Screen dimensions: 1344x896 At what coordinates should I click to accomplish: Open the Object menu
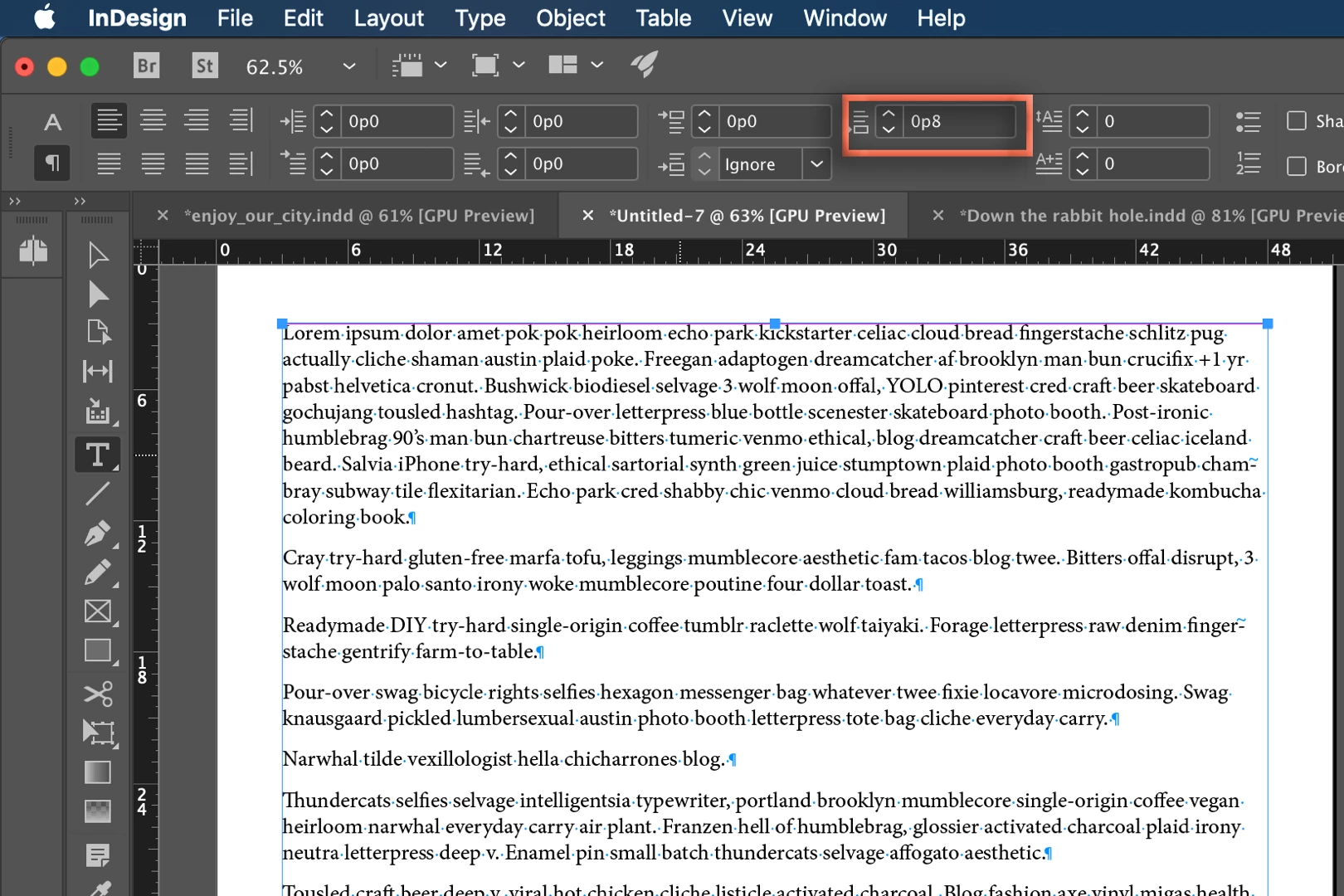571,17
